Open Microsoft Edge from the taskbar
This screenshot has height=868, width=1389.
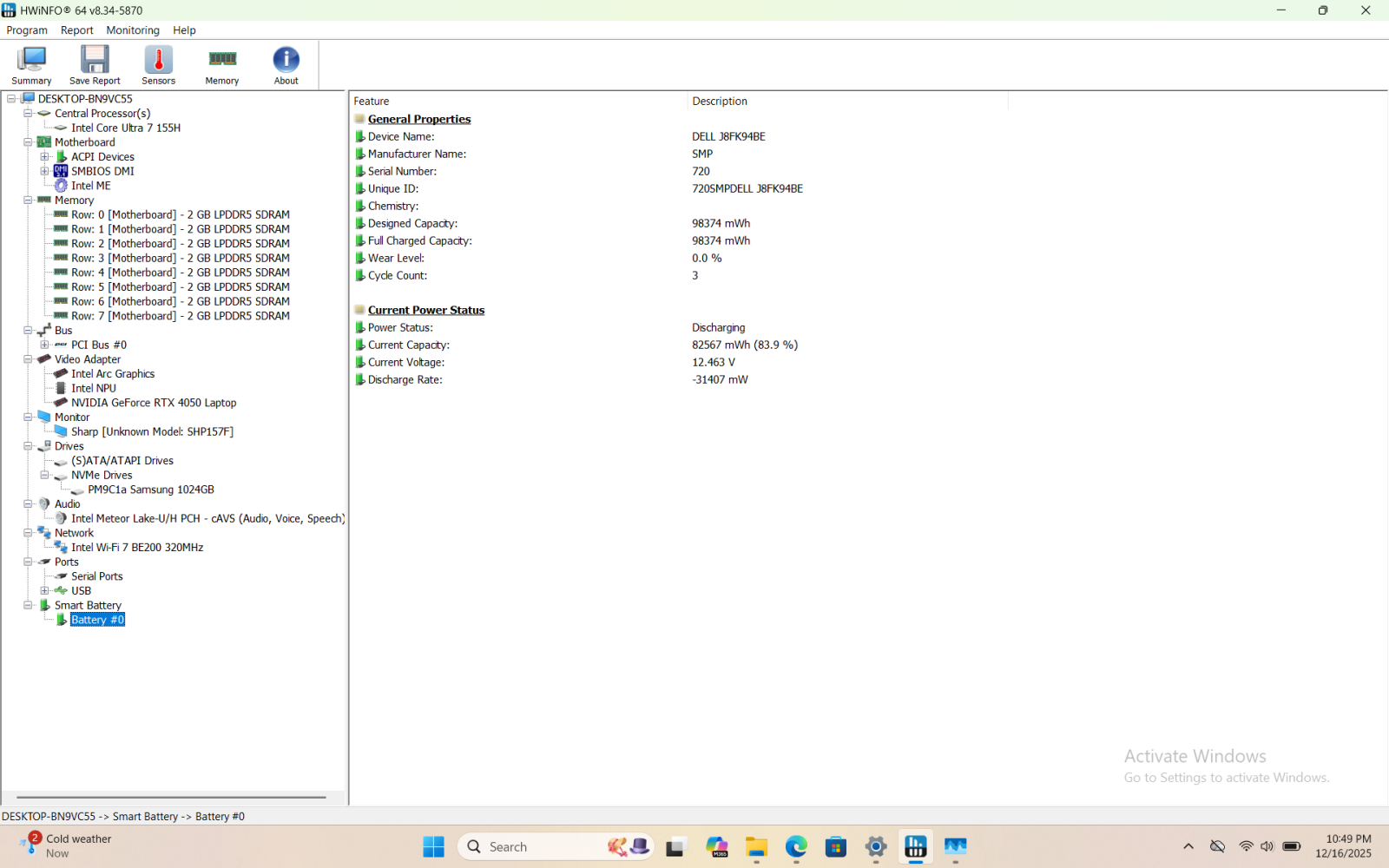coord(796,846)
